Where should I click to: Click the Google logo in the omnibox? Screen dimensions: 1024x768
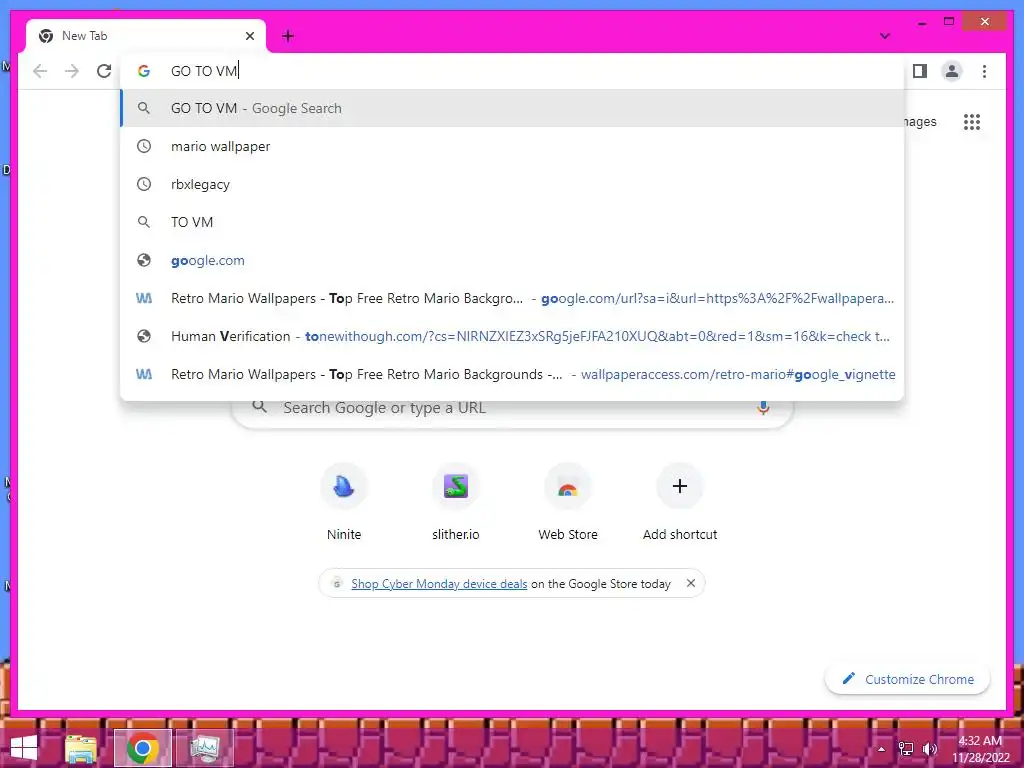144,71
